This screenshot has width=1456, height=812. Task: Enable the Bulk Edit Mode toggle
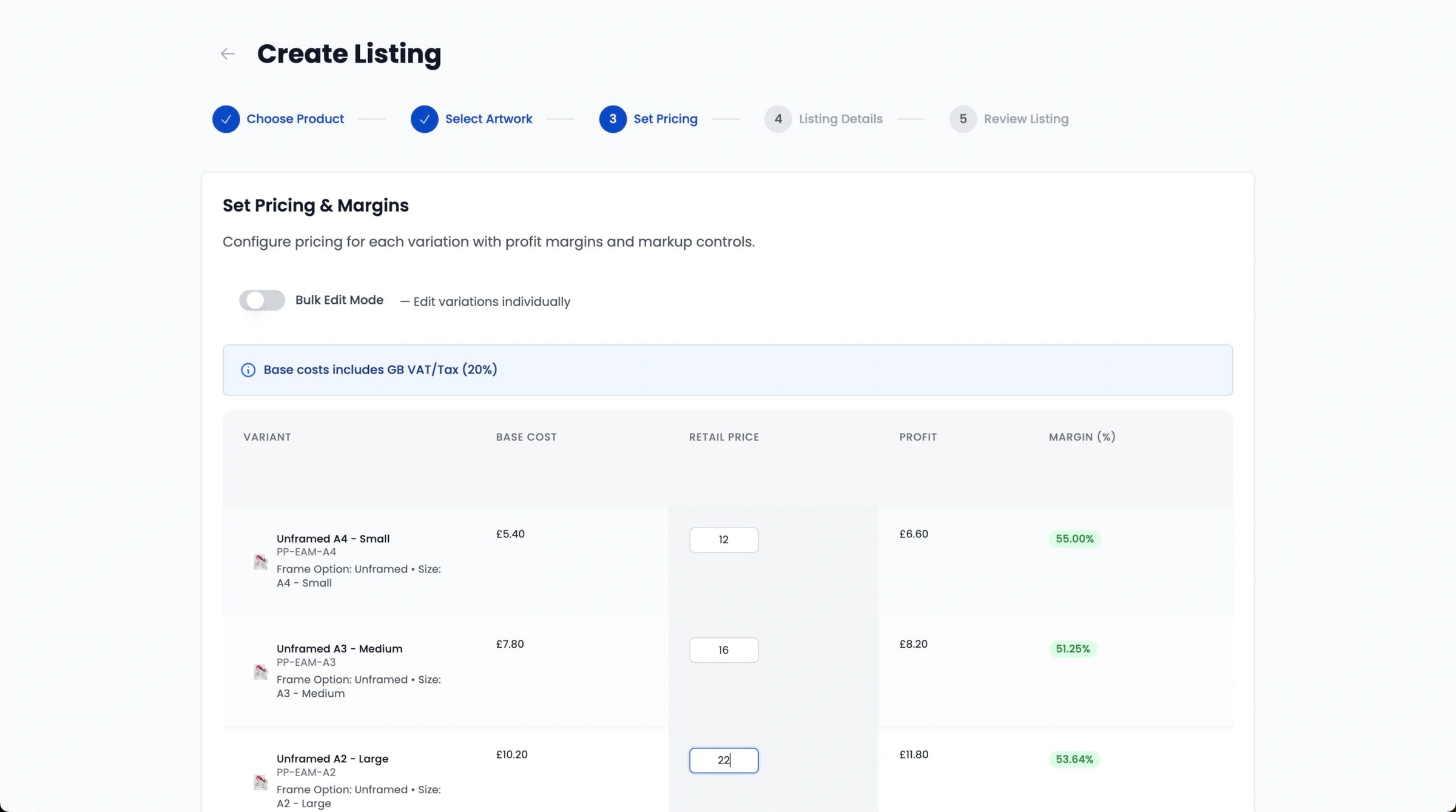261,300
